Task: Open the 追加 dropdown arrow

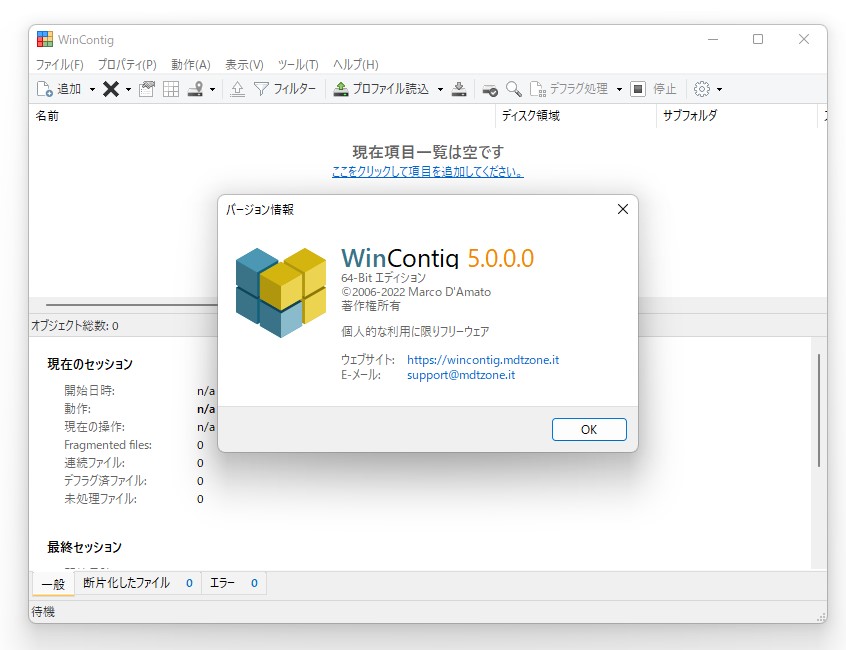Action: click(92, 90)
